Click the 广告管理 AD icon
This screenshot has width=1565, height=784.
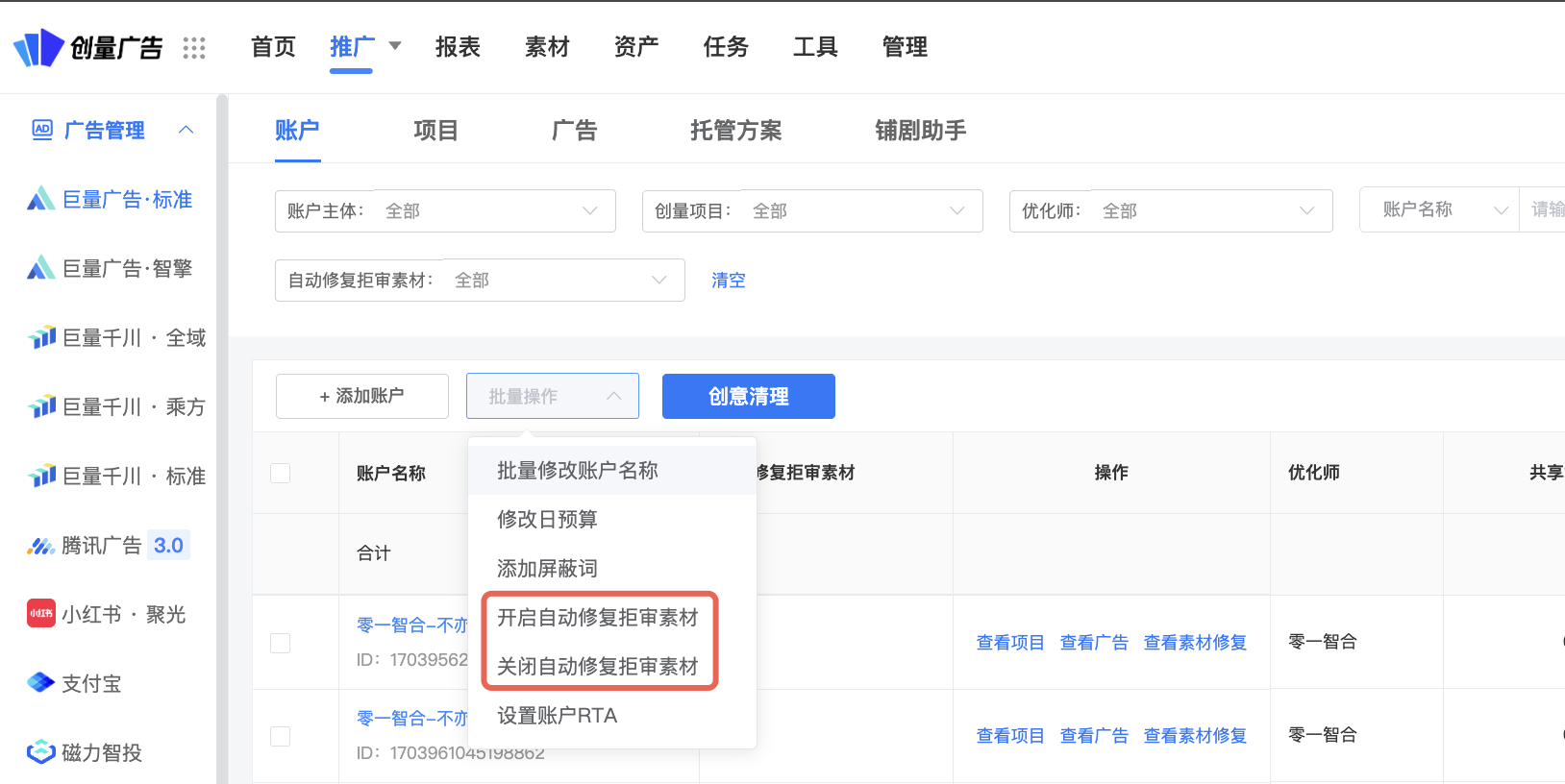[42, 130]
